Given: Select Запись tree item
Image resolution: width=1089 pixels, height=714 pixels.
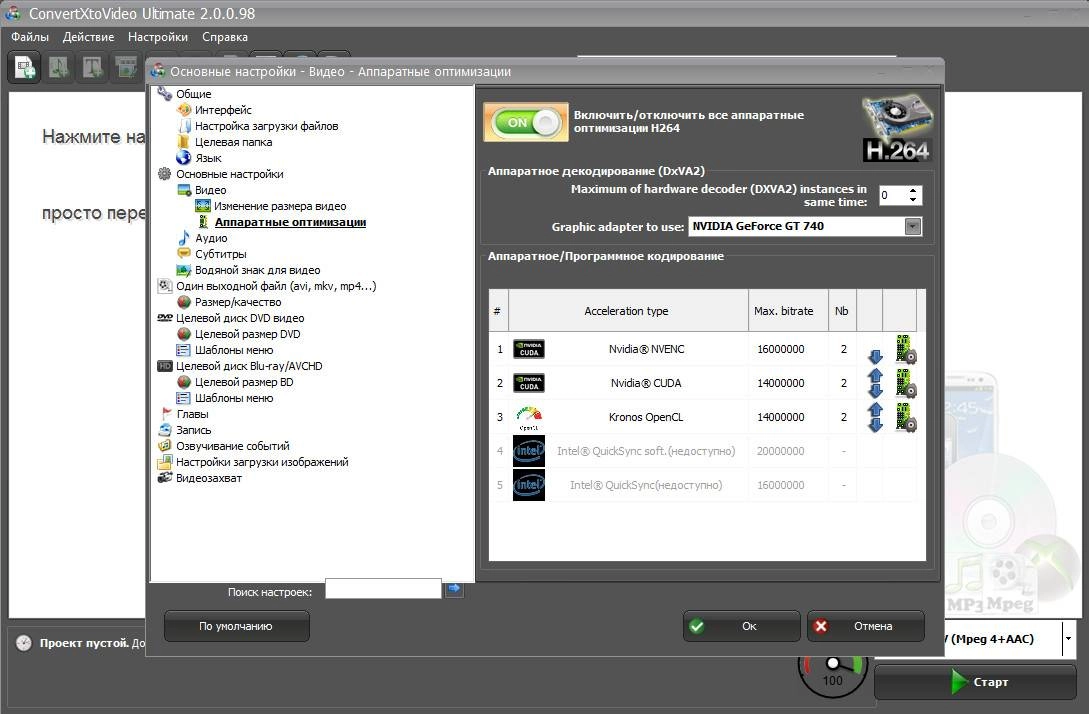Looking at the screenshot, I should pos(194,429).
